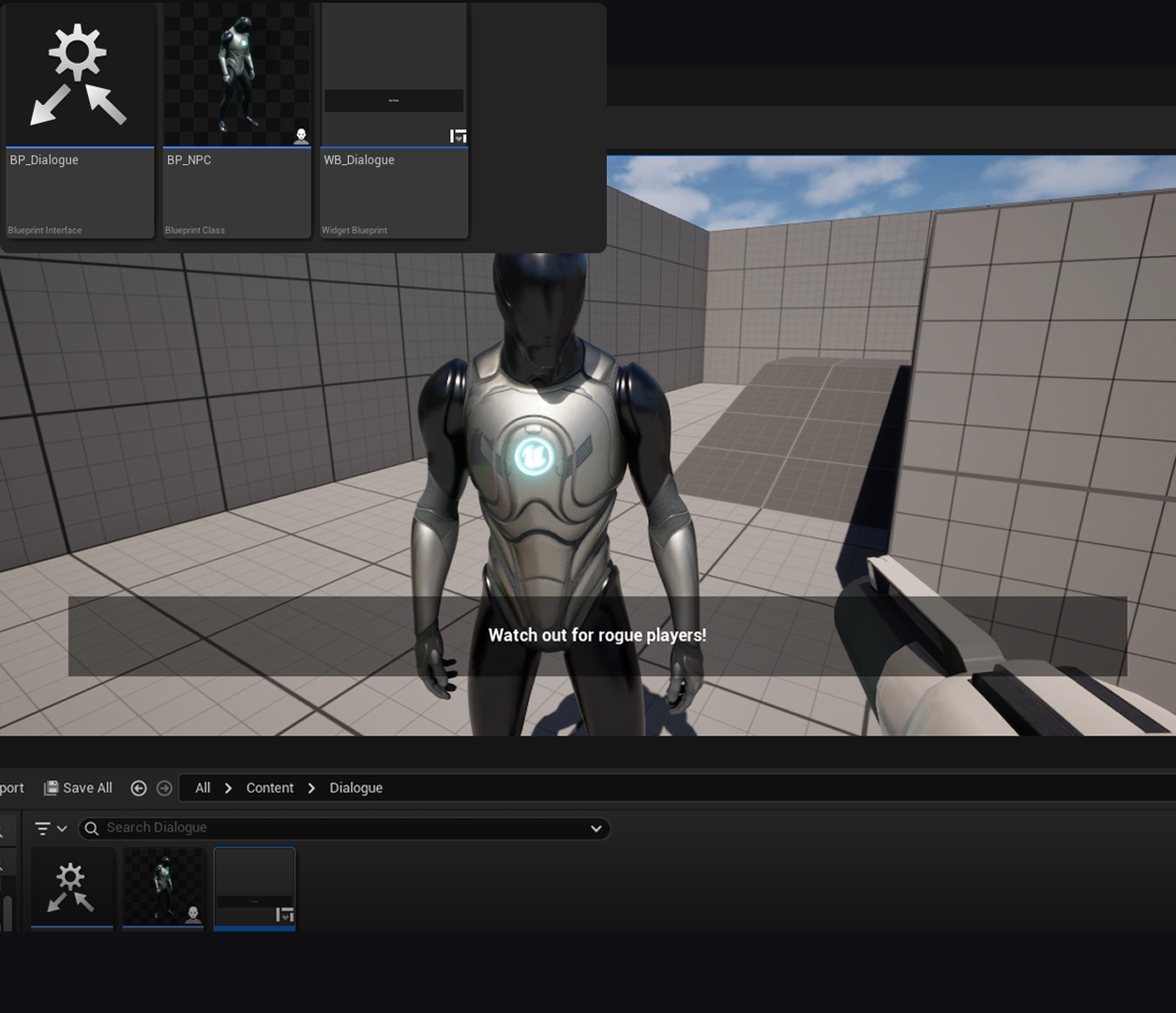Select the BP_Dialogue gear icon thumbnail

pyautogui.click(x=79, y=75)
